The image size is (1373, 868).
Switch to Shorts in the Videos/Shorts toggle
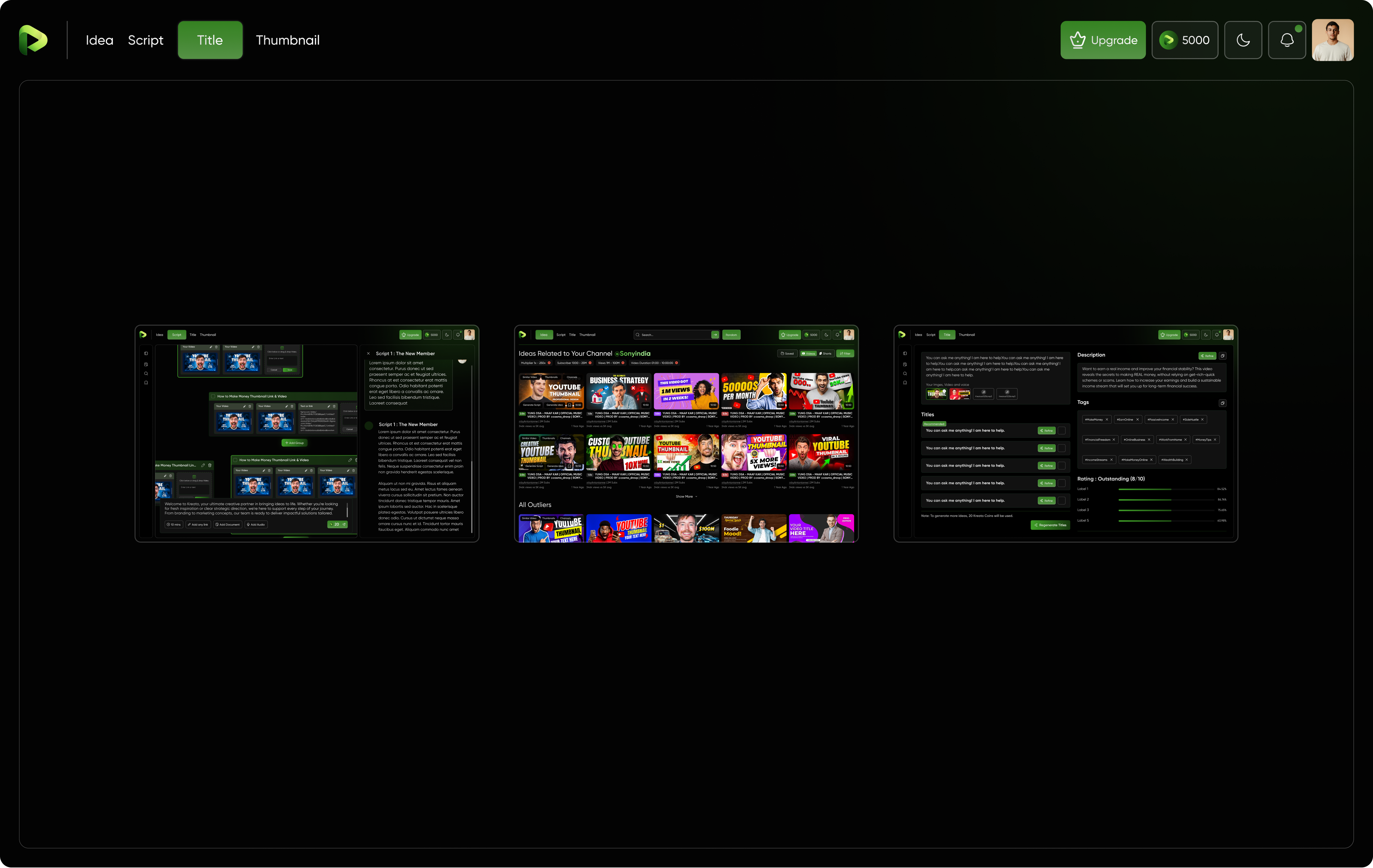[825, 353]
